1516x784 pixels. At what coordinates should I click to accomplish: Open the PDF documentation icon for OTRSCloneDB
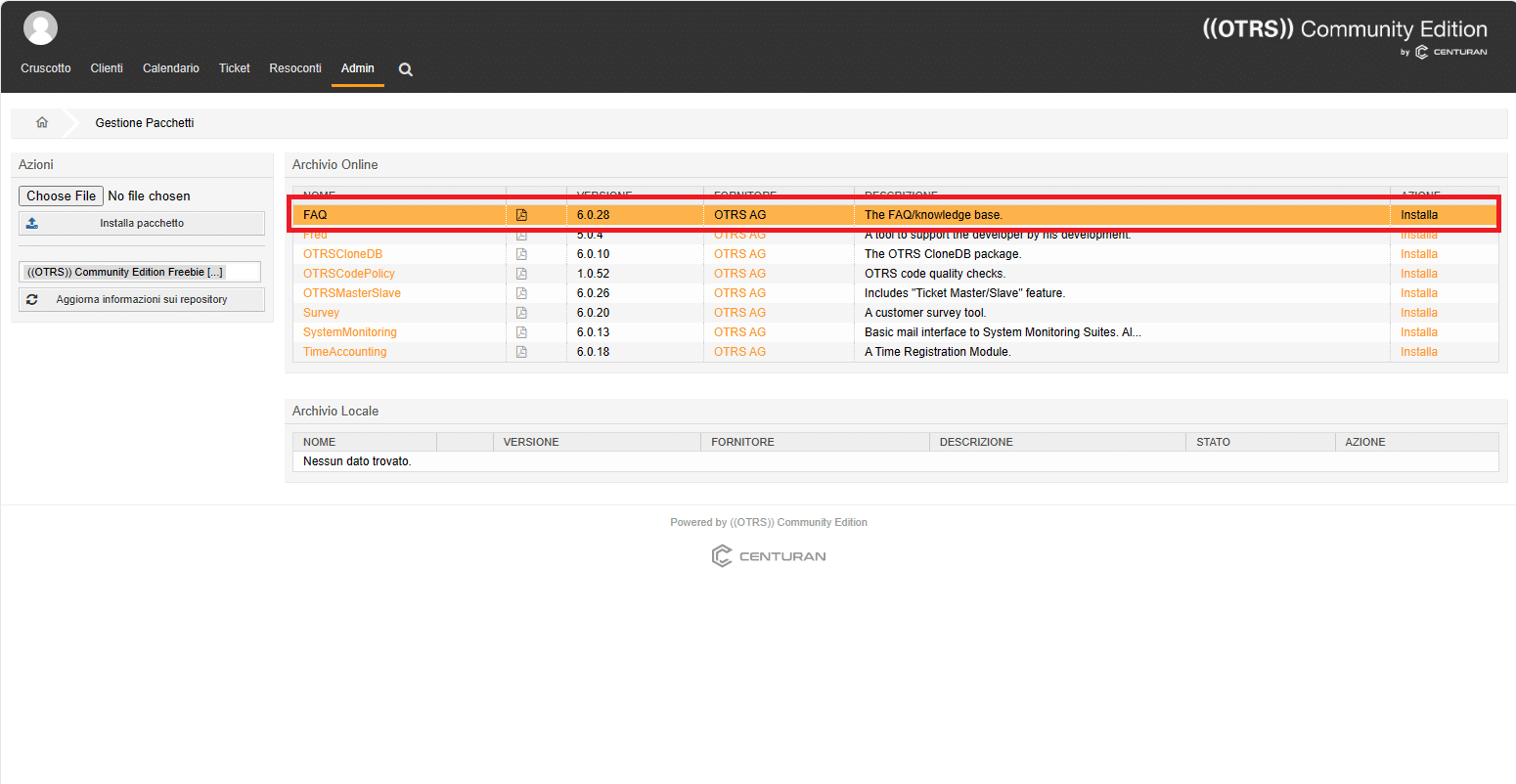click(521, 254)
